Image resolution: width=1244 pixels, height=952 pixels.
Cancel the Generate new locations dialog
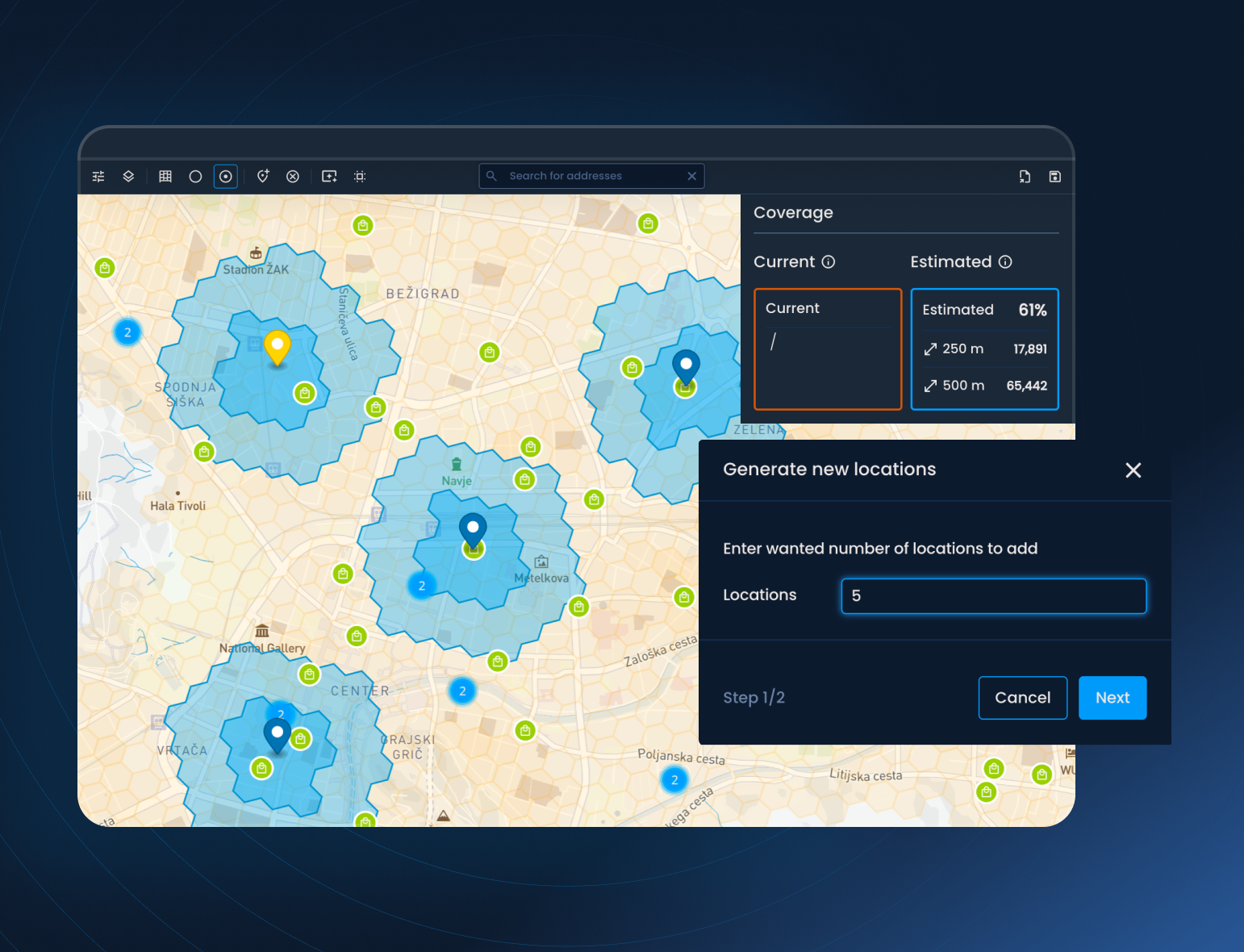[x=1022, y=697]
